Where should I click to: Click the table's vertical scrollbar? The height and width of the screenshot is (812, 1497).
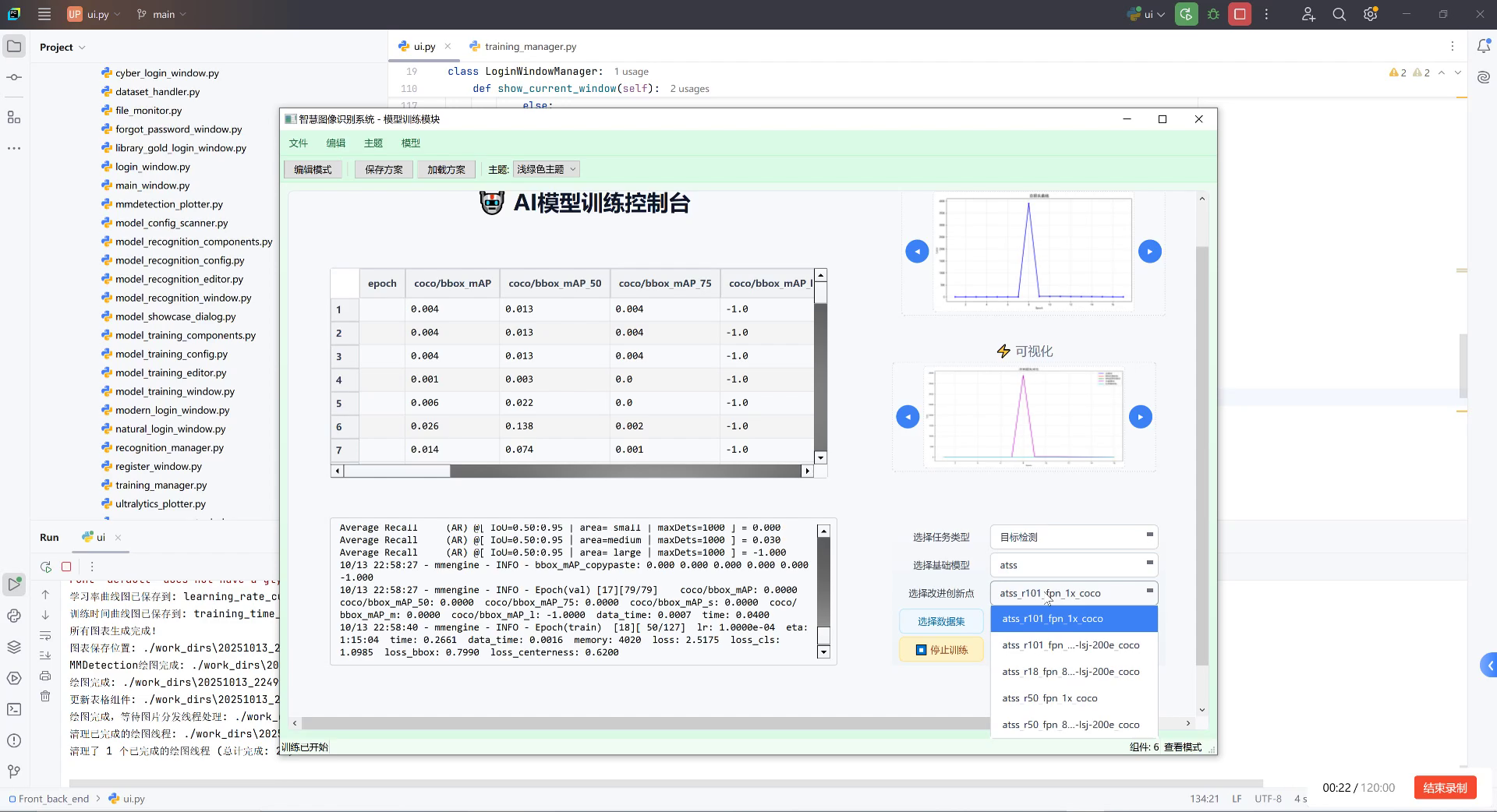coord(820,366)
